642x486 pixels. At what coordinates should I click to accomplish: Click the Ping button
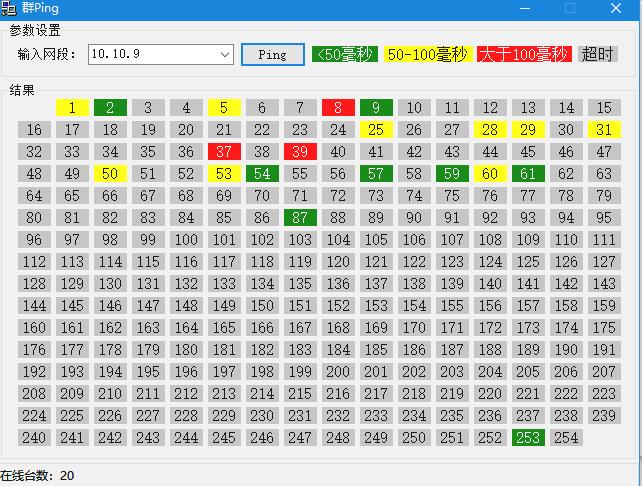(272, 54)
